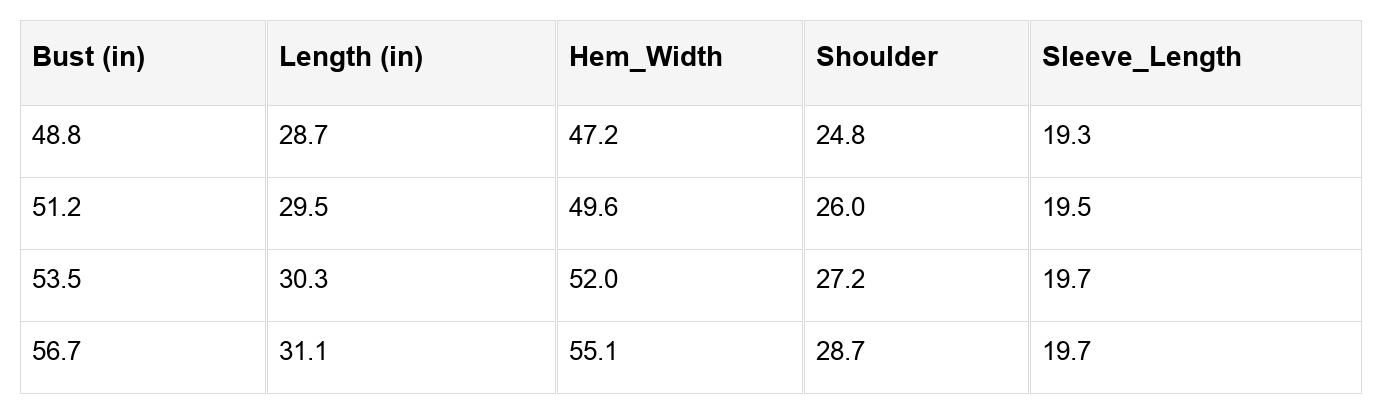Screen dimensions: 1381x413
Task: Select the 27.2 shoulder cell
Action: (x=840, y=280)
